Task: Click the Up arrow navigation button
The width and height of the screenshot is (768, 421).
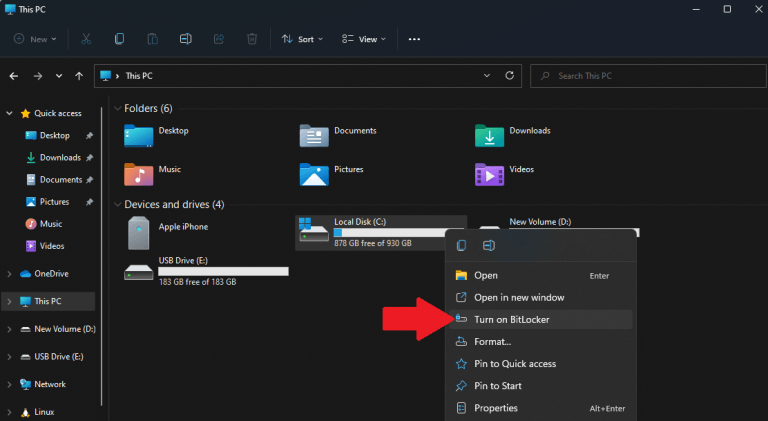Action: coord(79,76)
